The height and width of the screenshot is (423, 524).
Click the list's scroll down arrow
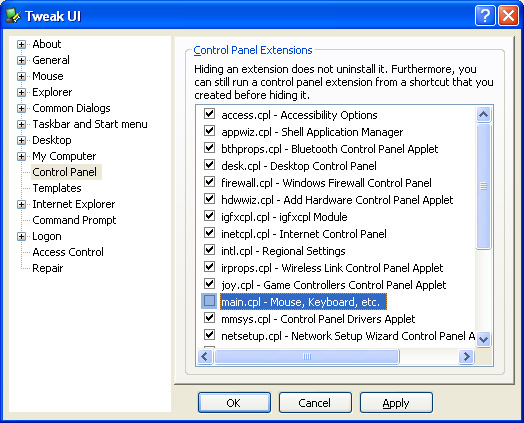click(483, 340)
